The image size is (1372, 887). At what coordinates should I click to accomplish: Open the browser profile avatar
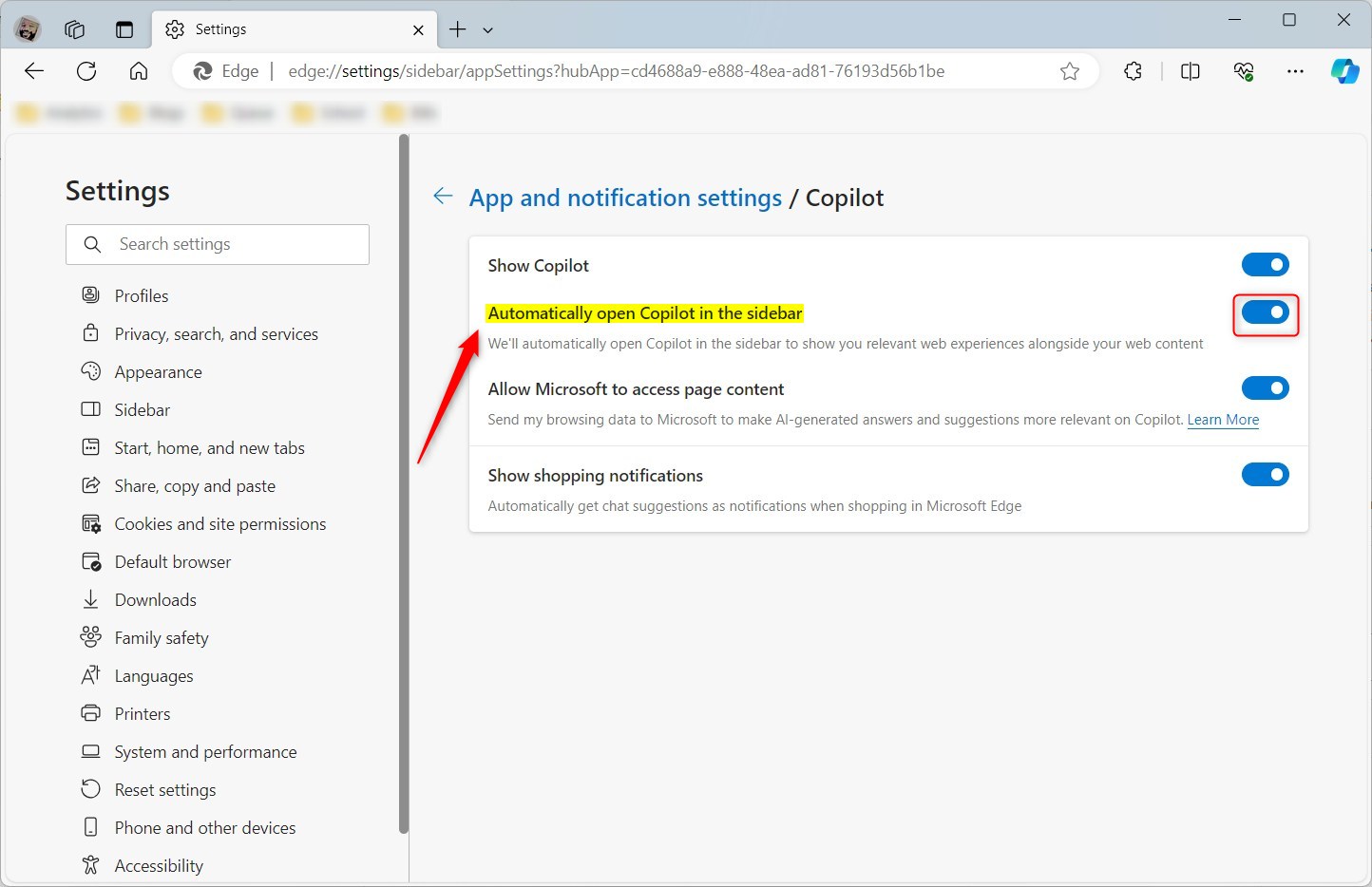point(28,28)
